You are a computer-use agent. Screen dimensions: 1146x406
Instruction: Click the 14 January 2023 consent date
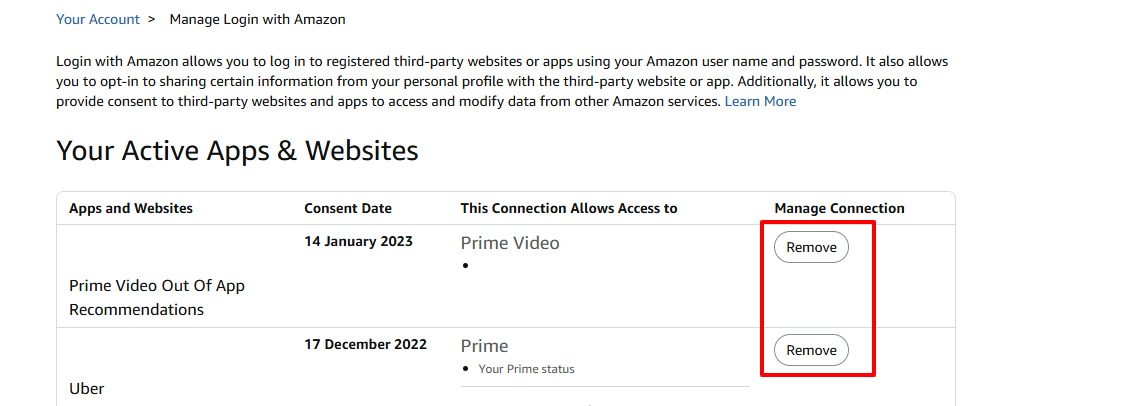pyautogui.click(x=358, y=241)
